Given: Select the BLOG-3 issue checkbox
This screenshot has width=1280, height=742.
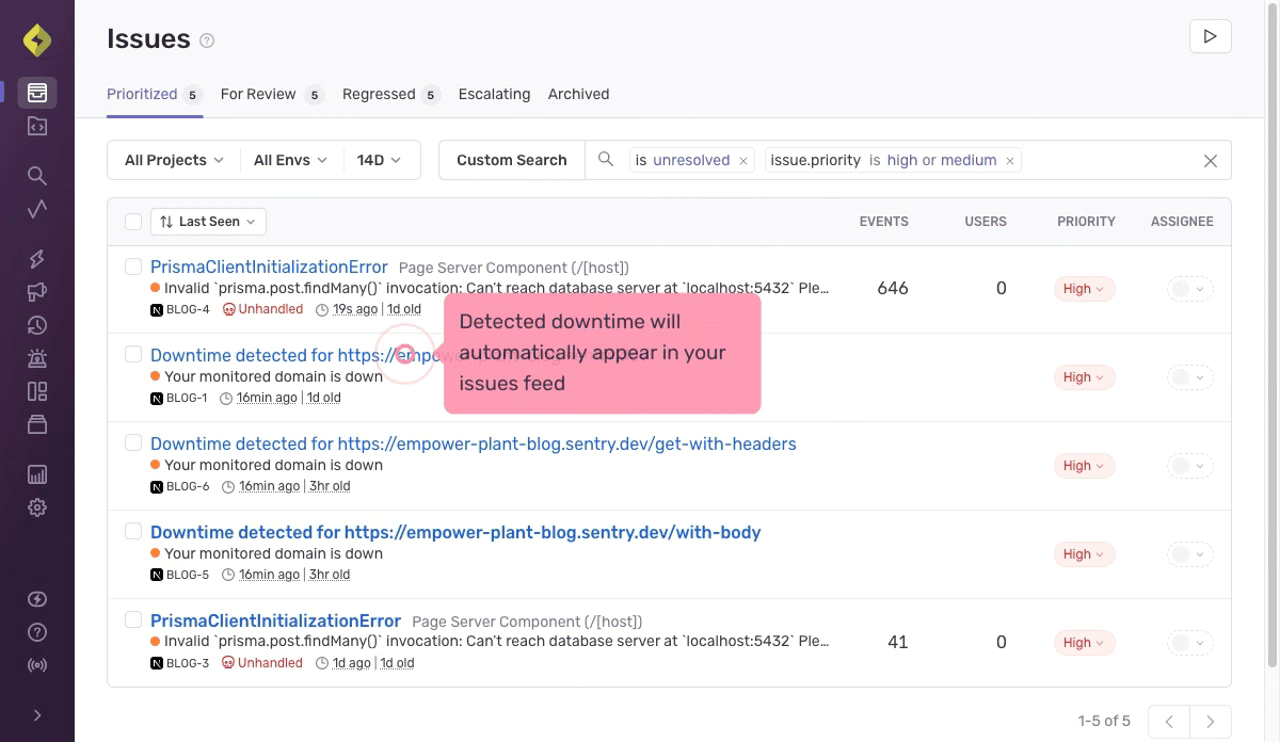Looking at the screenshot, I should [x=133, y=620].
